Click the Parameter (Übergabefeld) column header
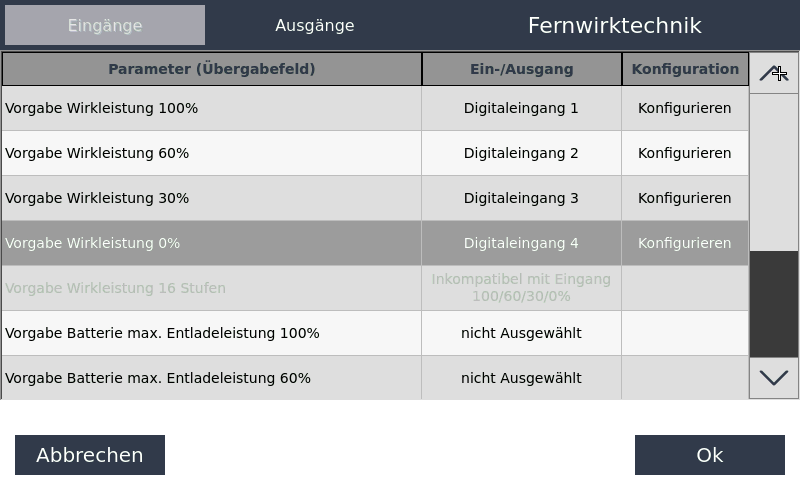The width and height of the screenshot is (800, 480). [211, 69]
